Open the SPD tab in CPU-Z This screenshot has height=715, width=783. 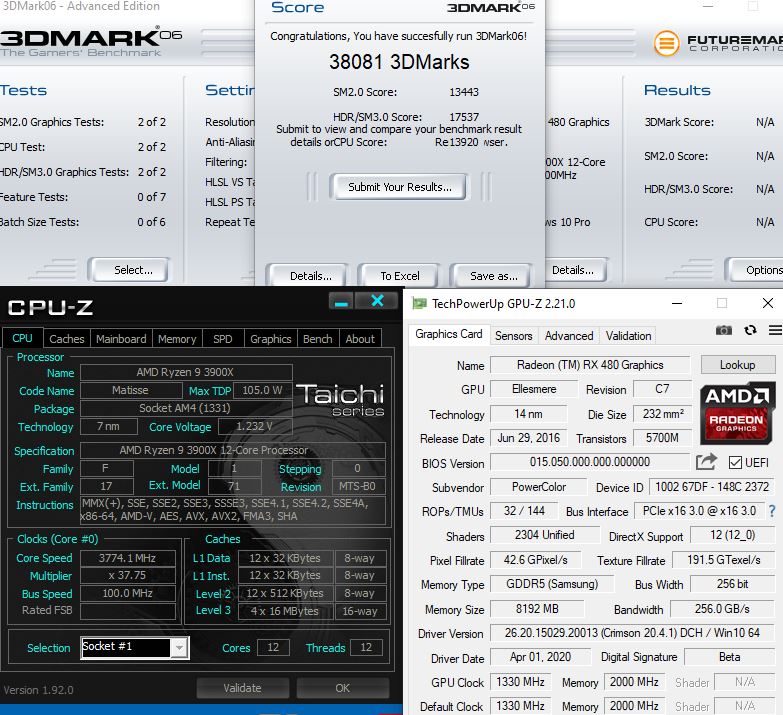click(223, 339)
